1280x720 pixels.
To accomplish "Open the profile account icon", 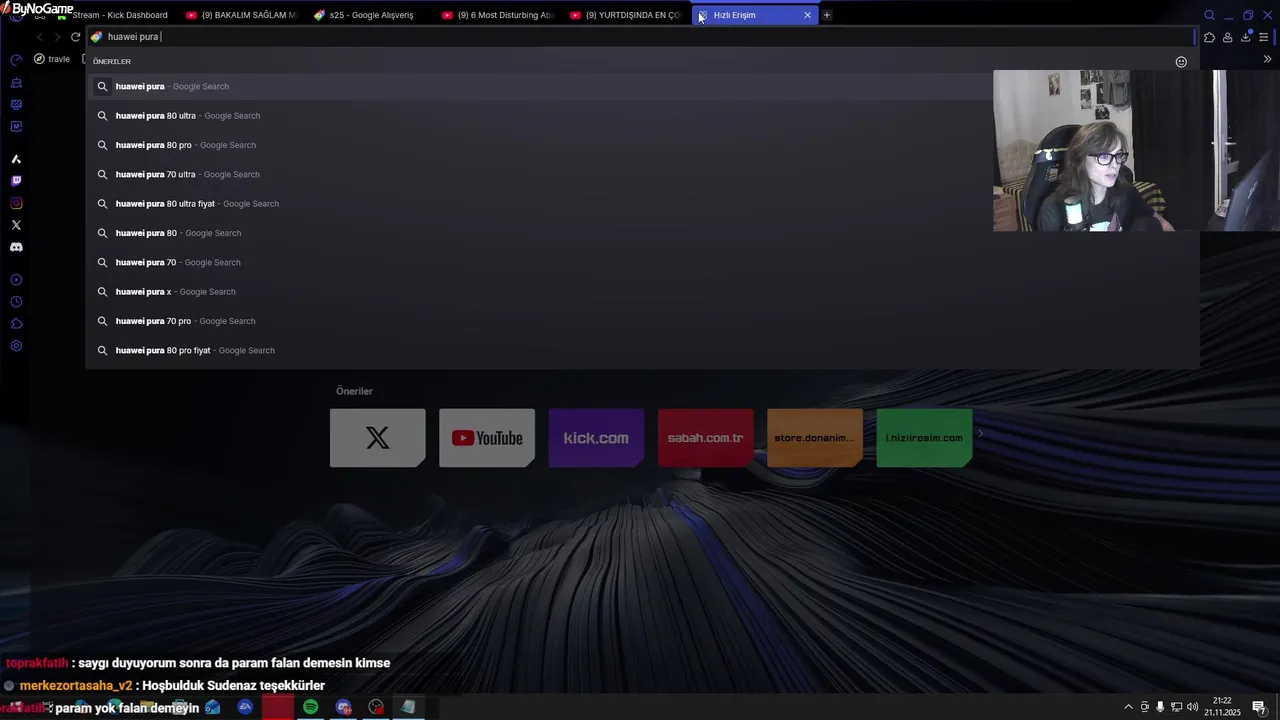I will click(x=1227, y=38).
